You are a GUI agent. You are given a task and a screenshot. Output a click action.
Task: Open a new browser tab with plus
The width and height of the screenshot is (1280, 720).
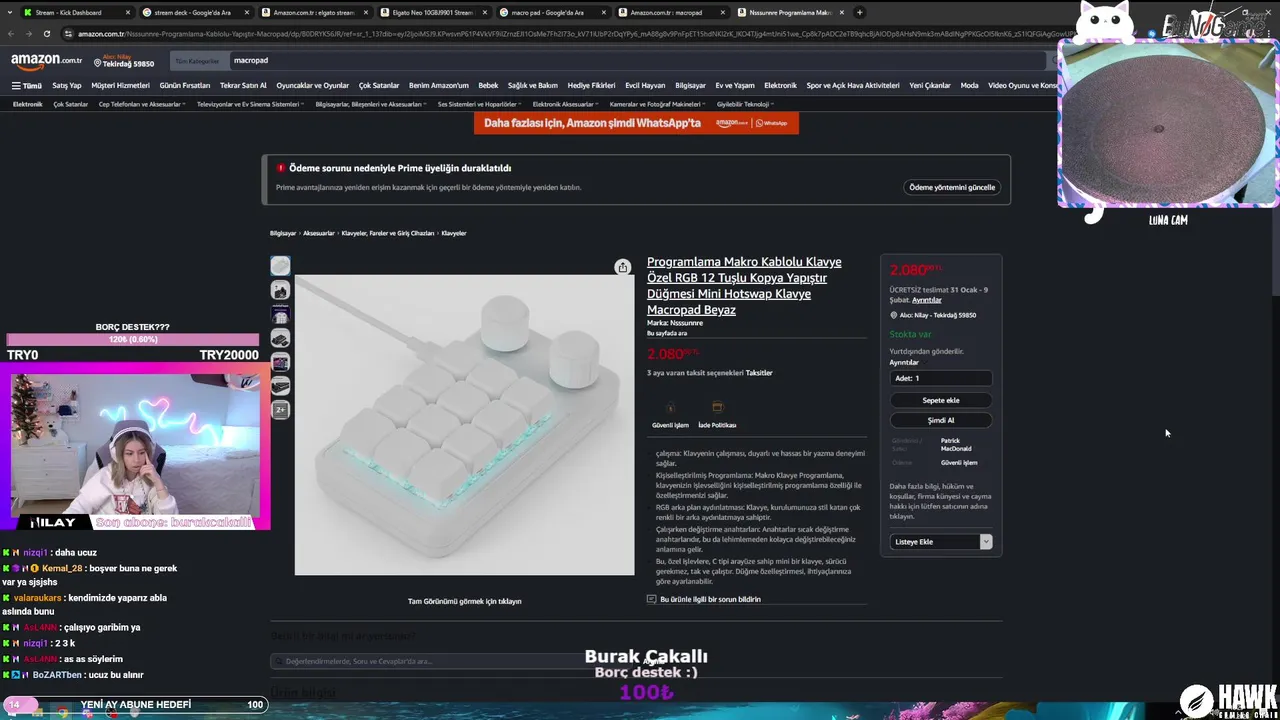coord(860,12)
